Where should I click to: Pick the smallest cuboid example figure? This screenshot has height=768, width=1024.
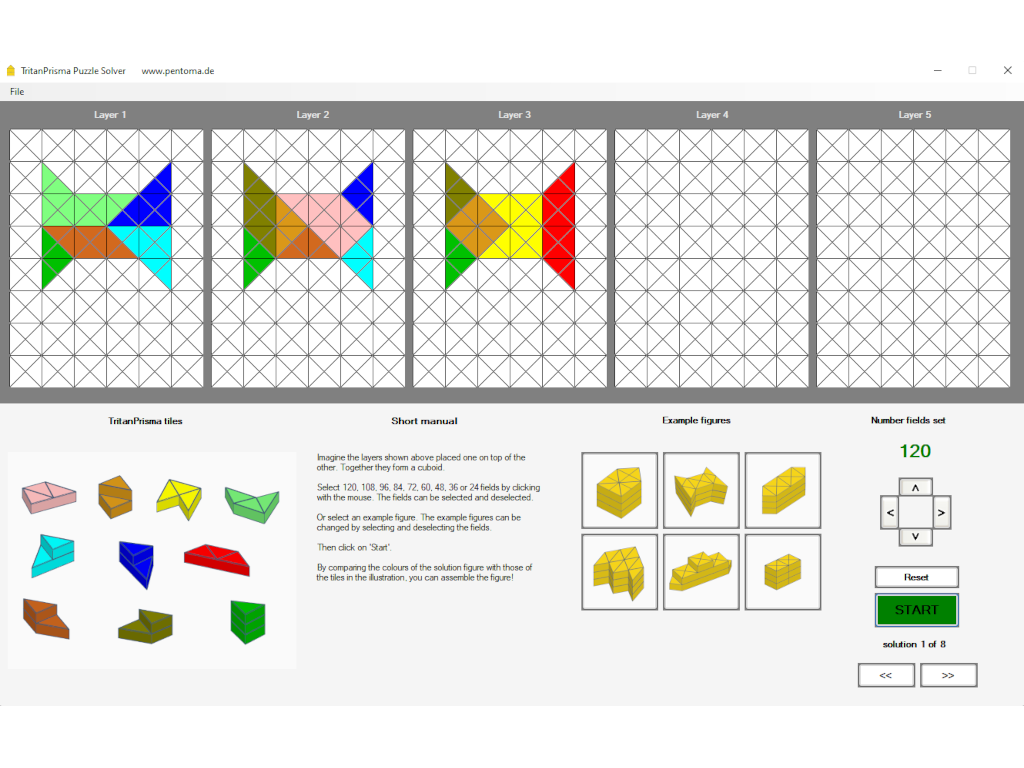[782, 572]
